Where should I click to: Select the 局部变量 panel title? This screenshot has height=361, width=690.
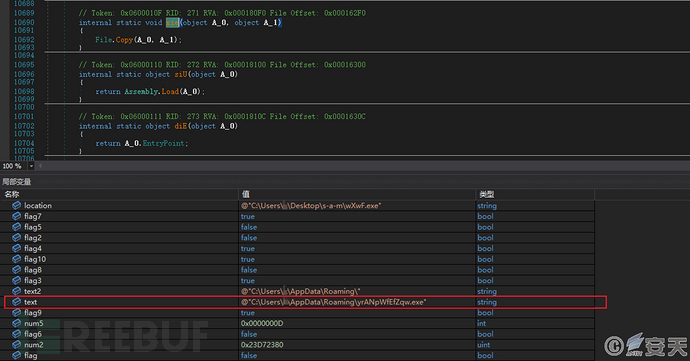pos(16,181)
